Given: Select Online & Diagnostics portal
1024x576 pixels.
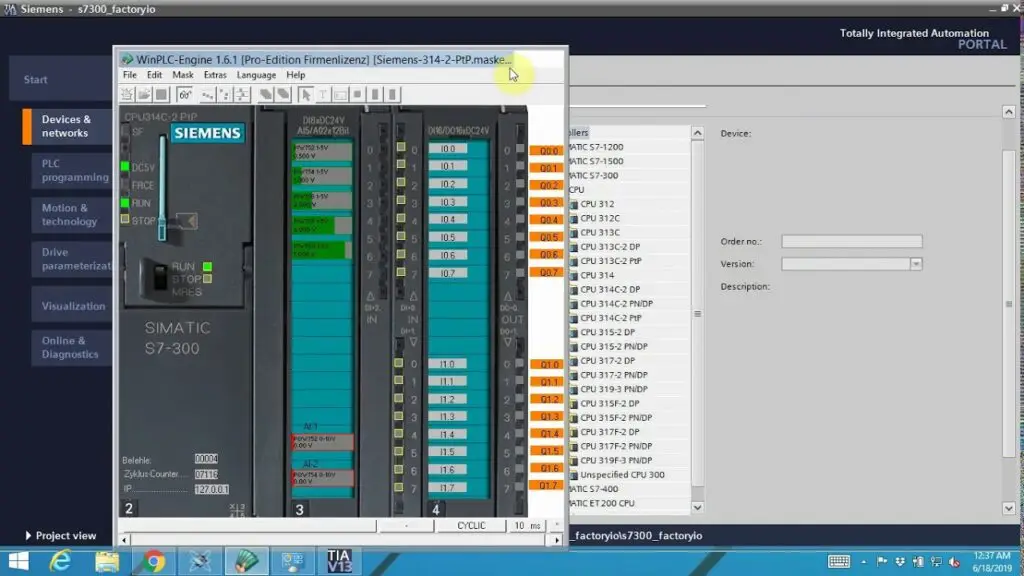Looking at the screenshot, I should coord(72,347).
